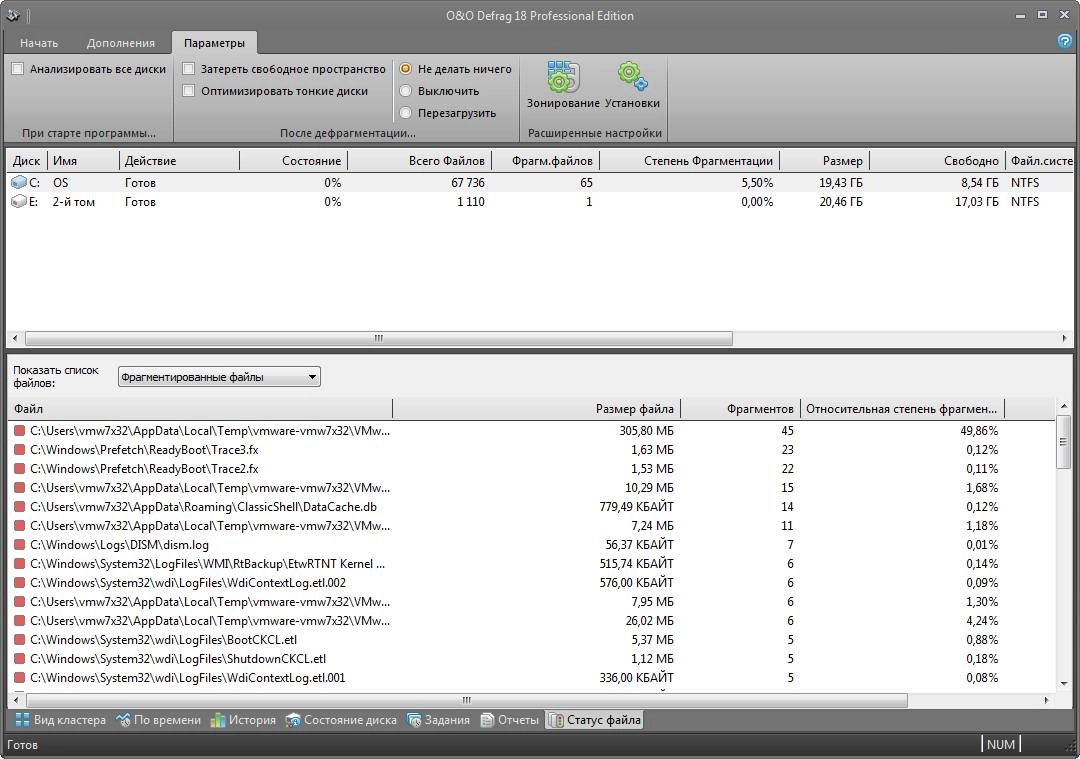This screenshot has height=759, width=1080.
Task: Select the 2-й том drive name
Action: pyautogui.click(x=74, y=202)
